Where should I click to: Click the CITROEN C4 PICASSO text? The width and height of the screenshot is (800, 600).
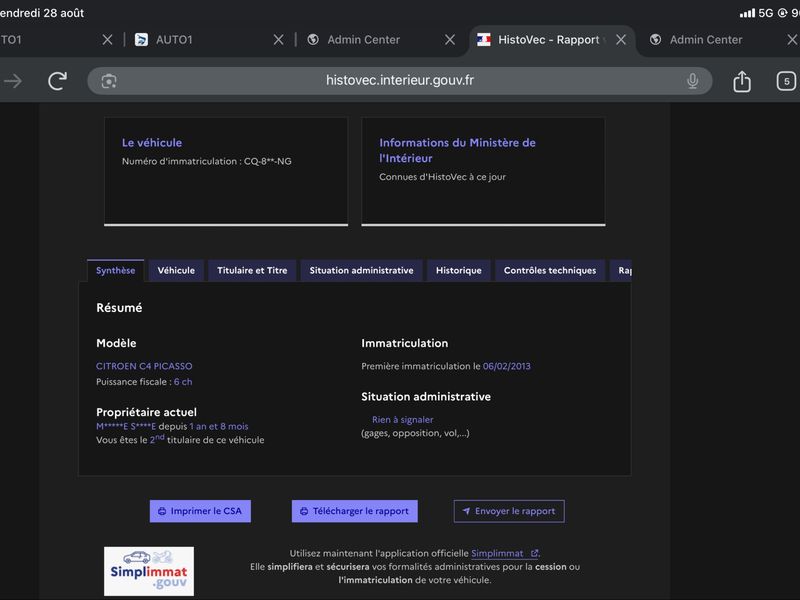[144, 366]
